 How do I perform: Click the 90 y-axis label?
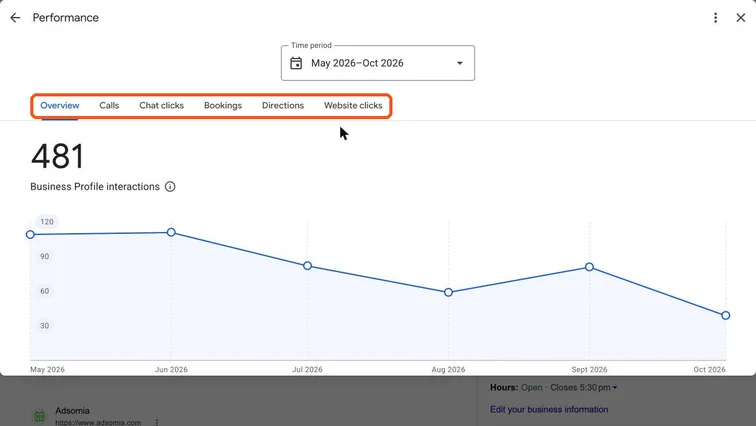point(45,256)
